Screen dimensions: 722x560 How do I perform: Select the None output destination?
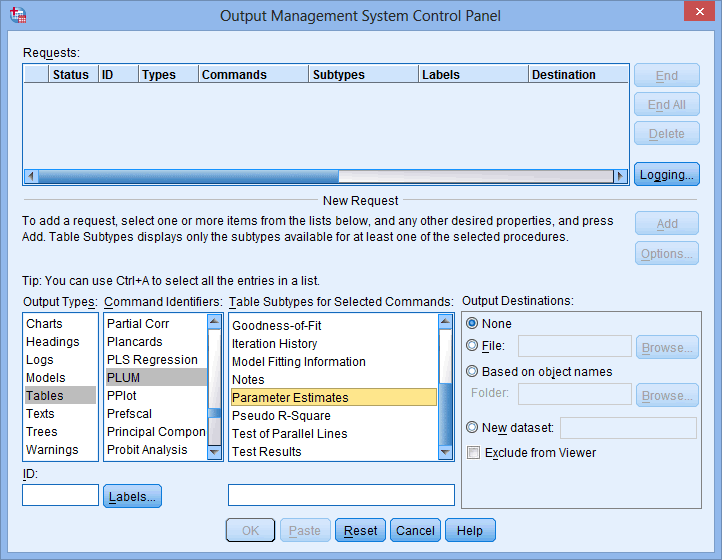[x=472, y=323]
